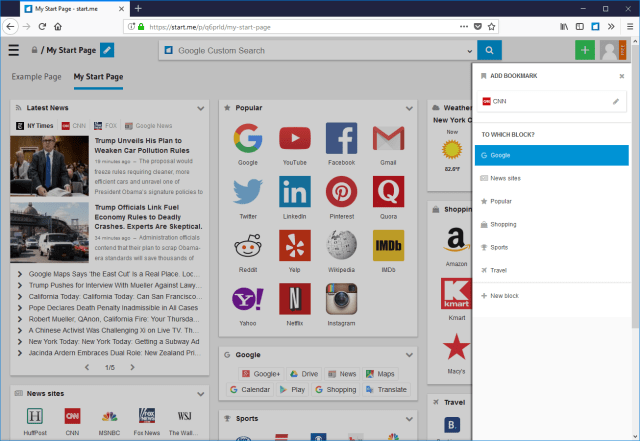Select Google block for bookmark
Image resolution: width=640 pixels, height=441 pixels.
point(551,156)
